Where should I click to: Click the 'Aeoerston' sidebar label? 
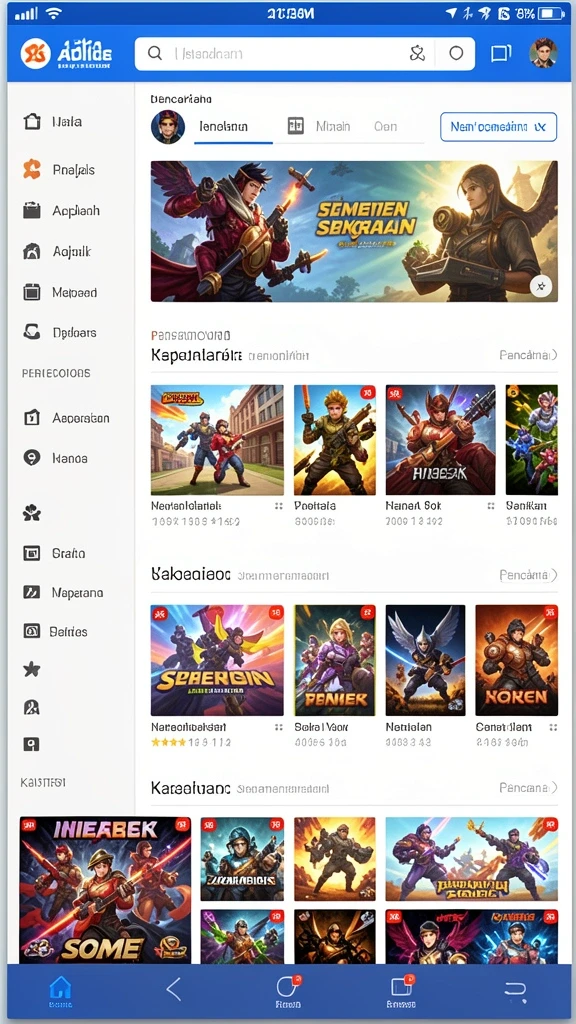click(x=80, y=418)
